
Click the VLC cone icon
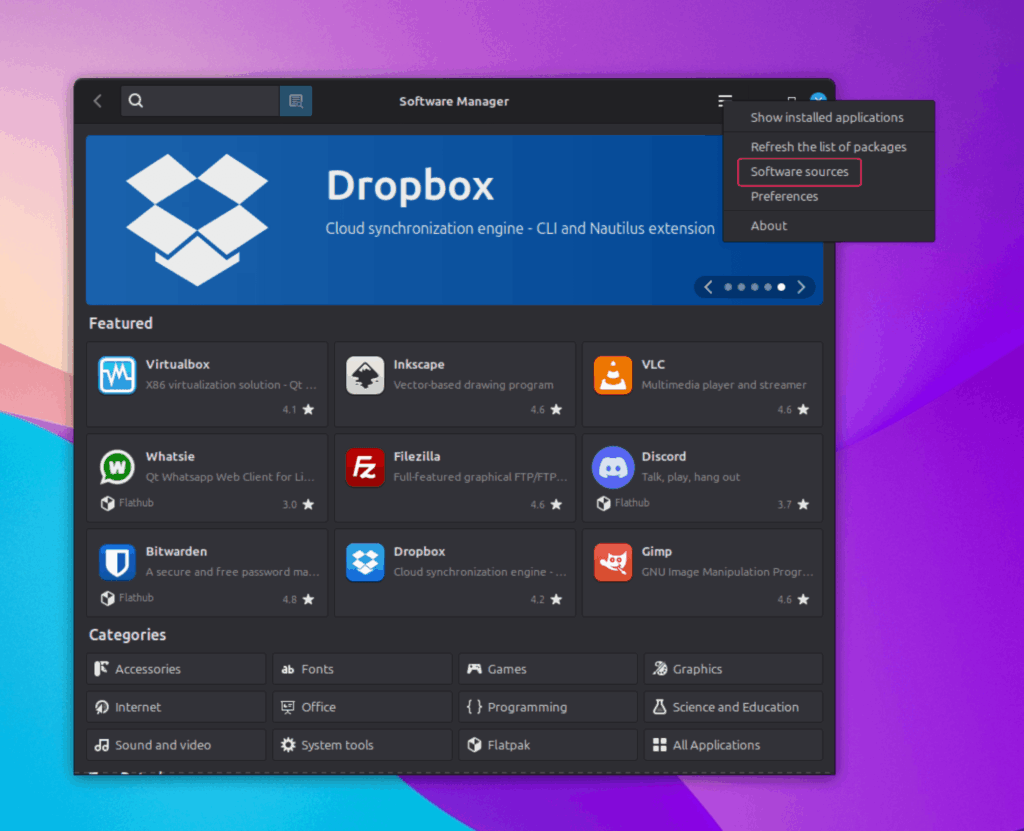pyautogui.click(x=613, y=376)
